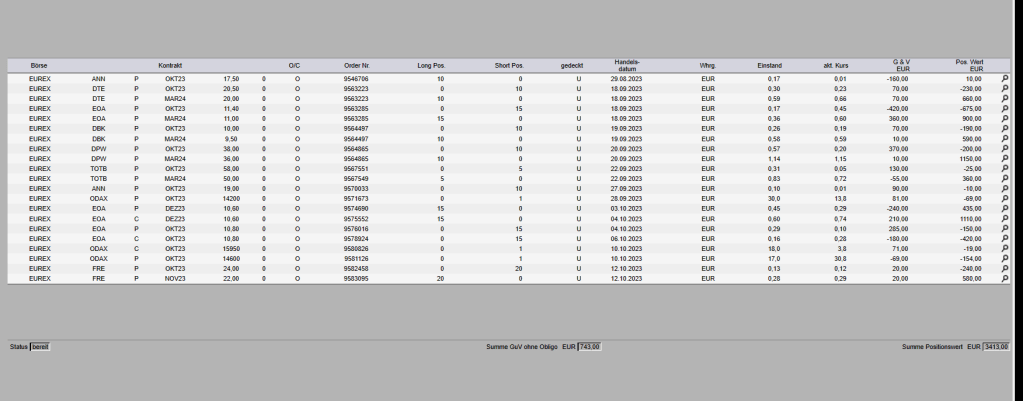
Task: Open magnifier on EOA DEZ23 put row
Action: coord(1004,208)
